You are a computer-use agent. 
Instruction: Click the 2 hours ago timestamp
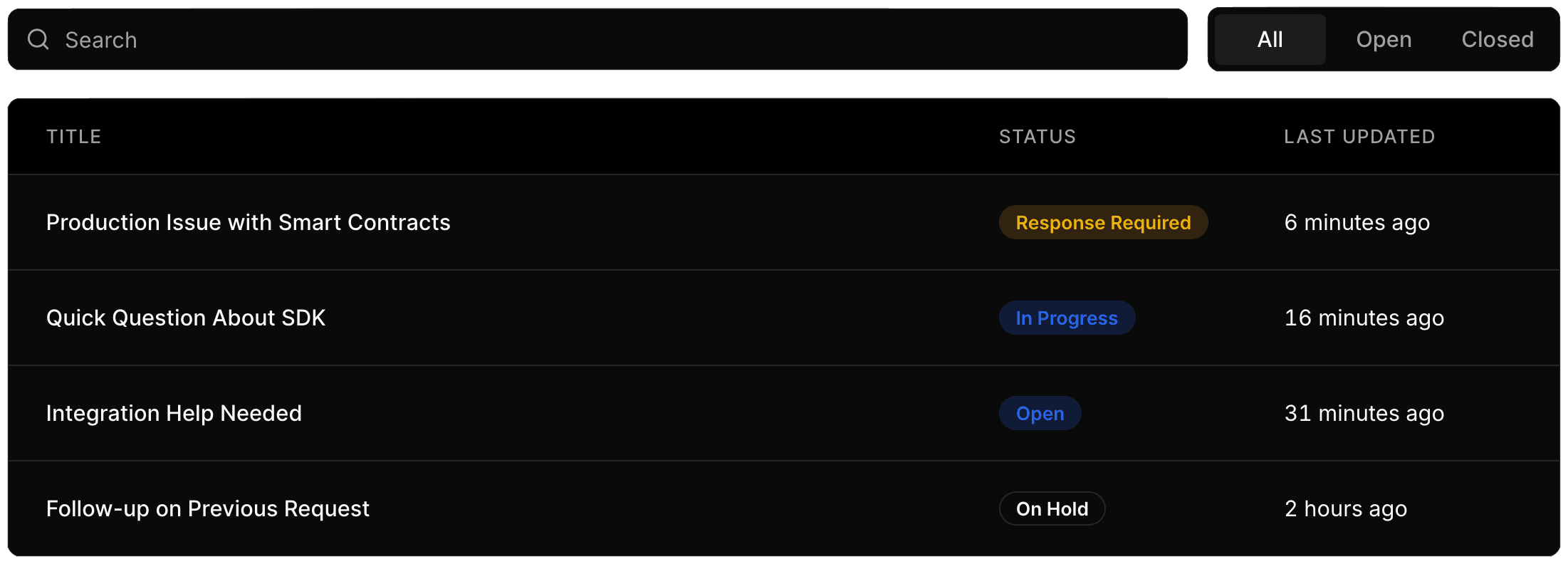[1346, 508]
